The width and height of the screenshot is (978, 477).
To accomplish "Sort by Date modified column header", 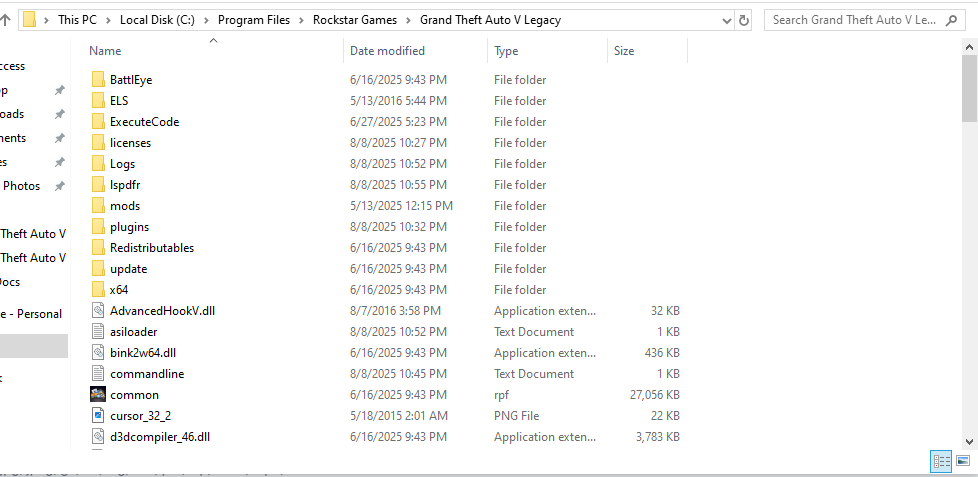I will (387, 51).
